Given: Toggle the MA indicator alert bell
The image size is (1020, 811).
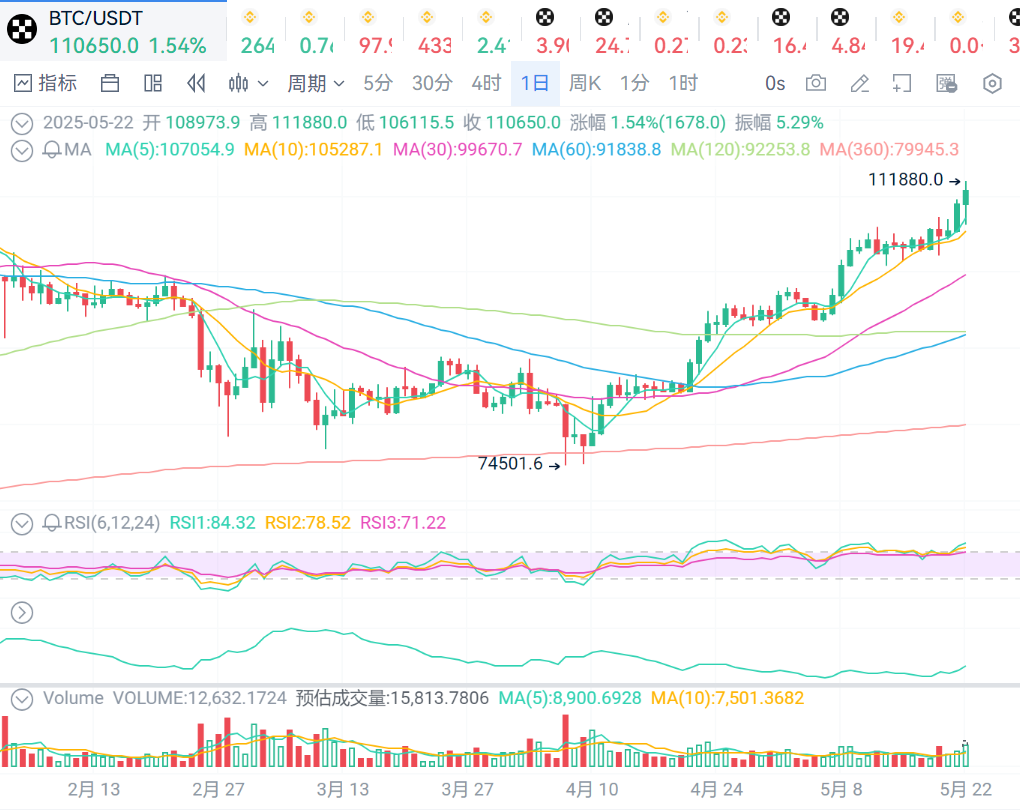Looking at the screenshot, I should (x=51, y=150).
